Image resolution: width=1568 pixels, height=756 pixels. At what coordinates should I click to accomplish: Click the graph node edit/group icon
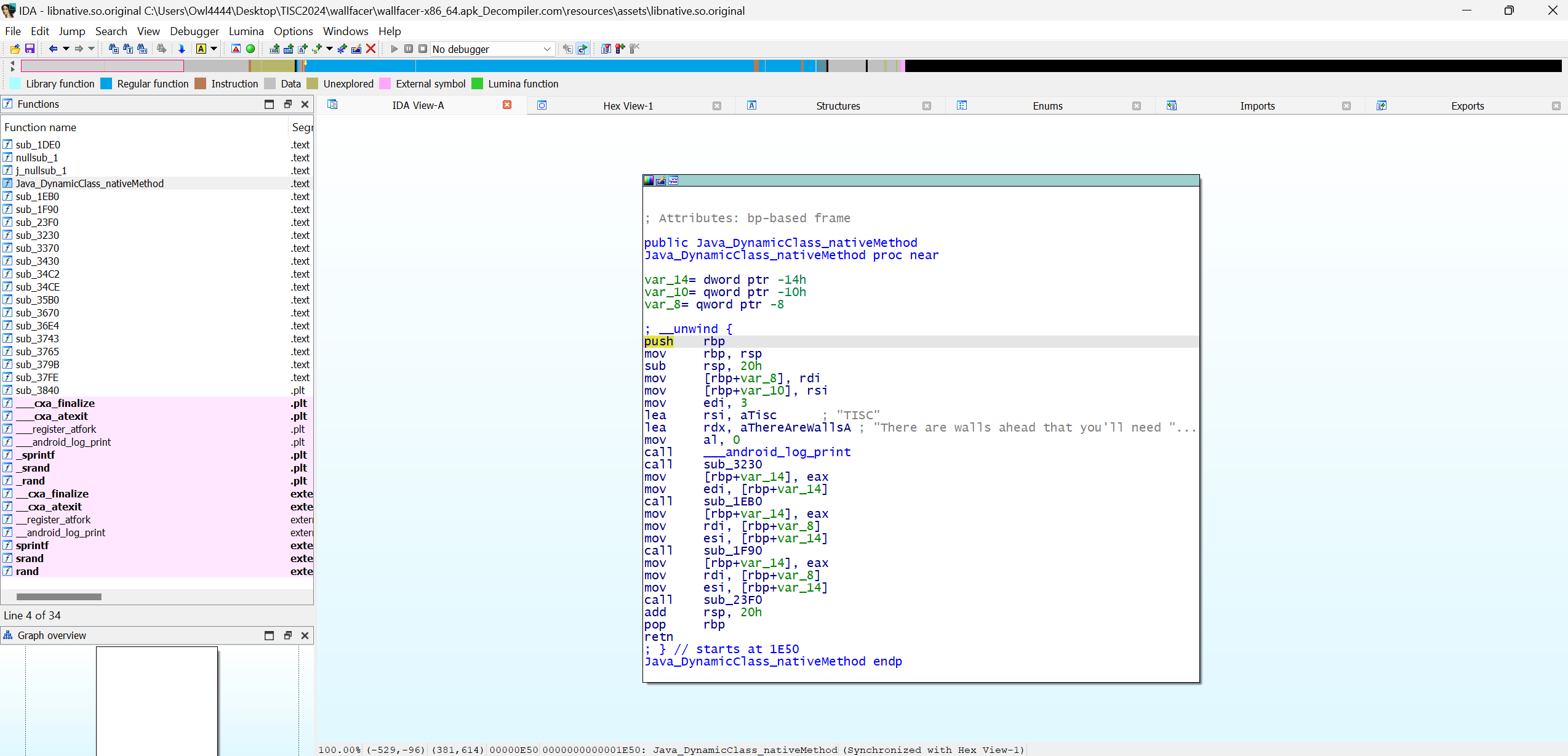click(x=661, y=180)
